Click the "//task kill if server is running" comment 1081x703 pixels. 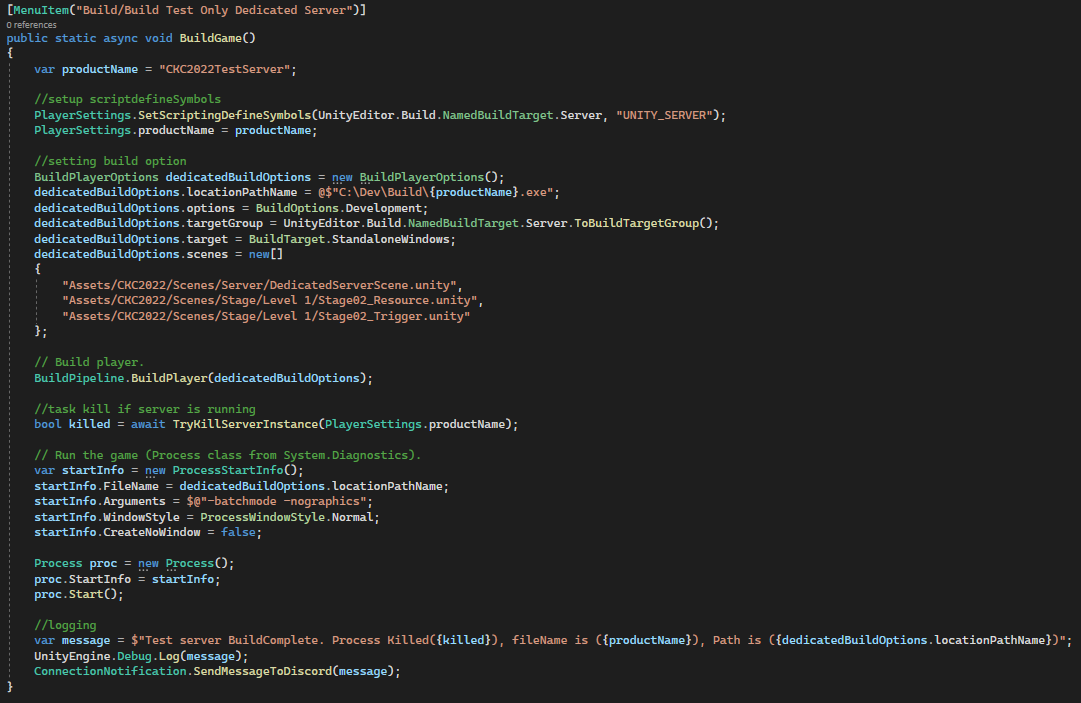(x=144, y=409)
